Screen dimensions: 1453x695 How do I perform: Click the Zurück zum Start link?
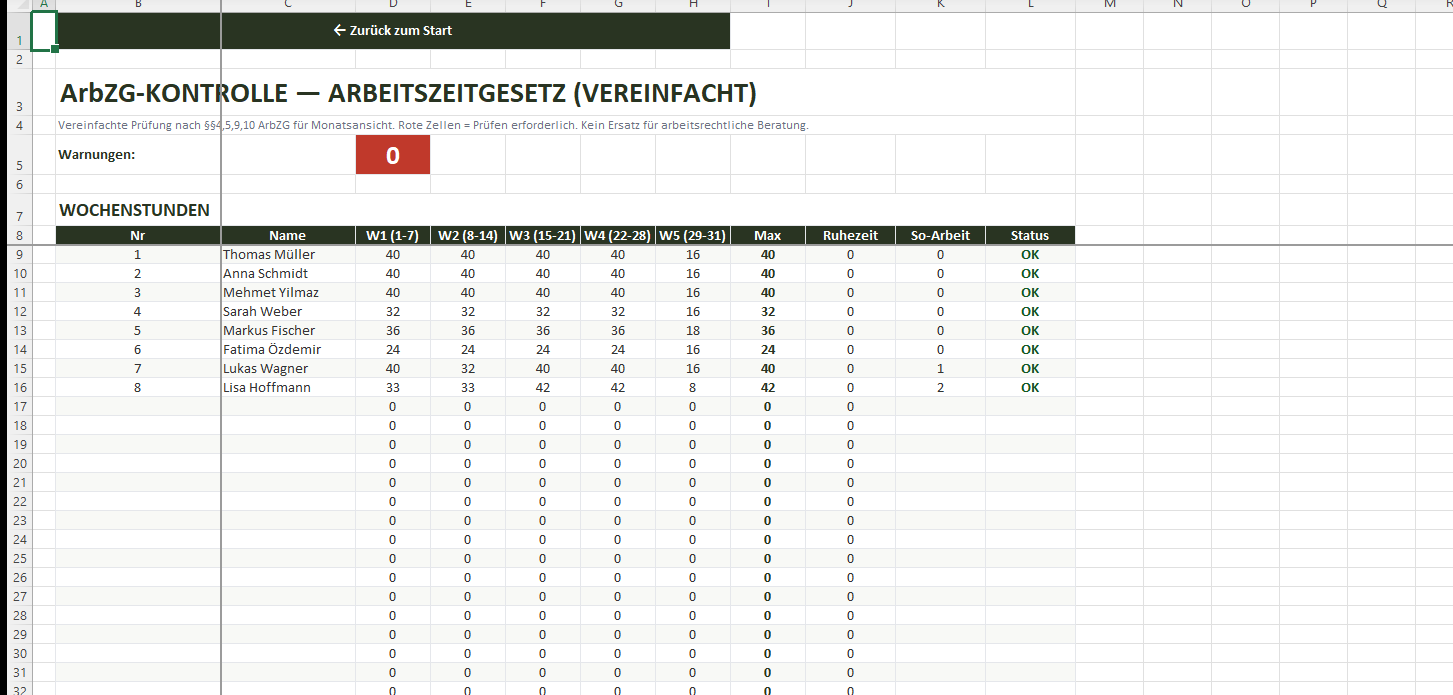point(392,31)
